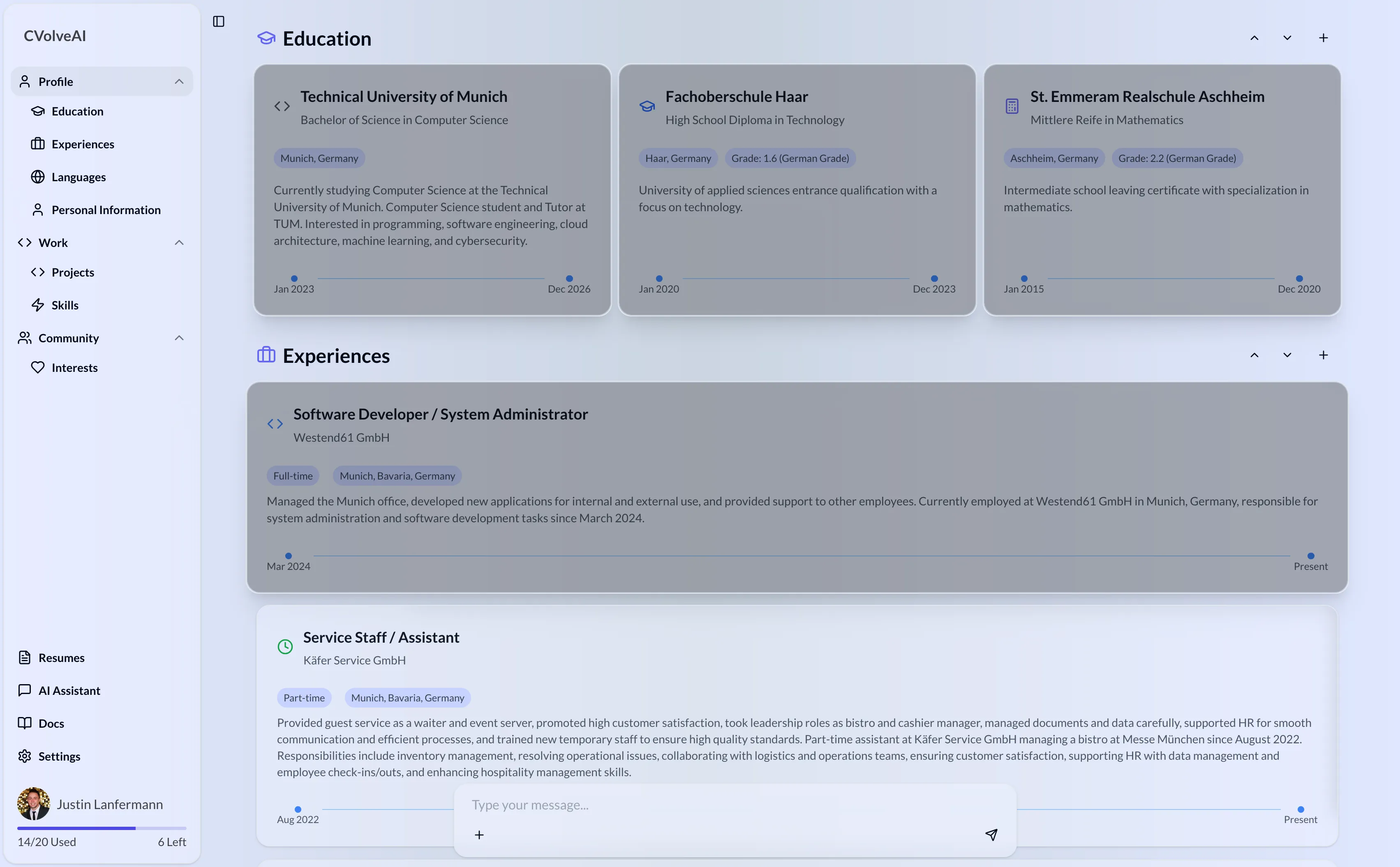This screenshot has height=867, width=1400.
Task: Open Languages via the globe icon
Action: pyautogui.click(x=38, y=177)
